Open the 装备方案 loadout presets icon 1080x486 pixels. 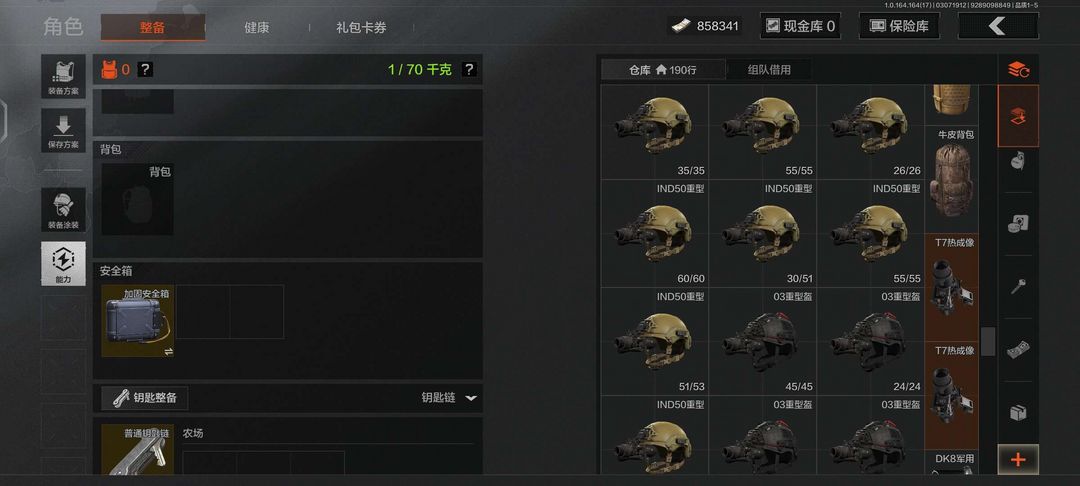coord(63,76)
